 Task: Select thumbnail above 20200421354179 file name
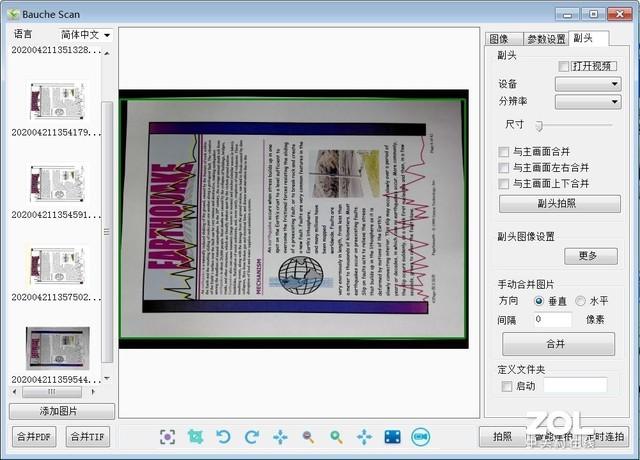[x=58, y=101]
